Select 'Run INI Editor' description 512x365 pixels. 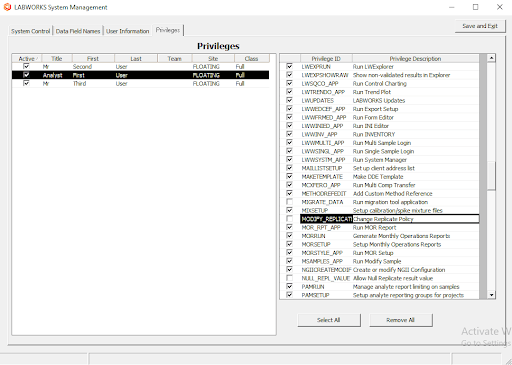371,126
